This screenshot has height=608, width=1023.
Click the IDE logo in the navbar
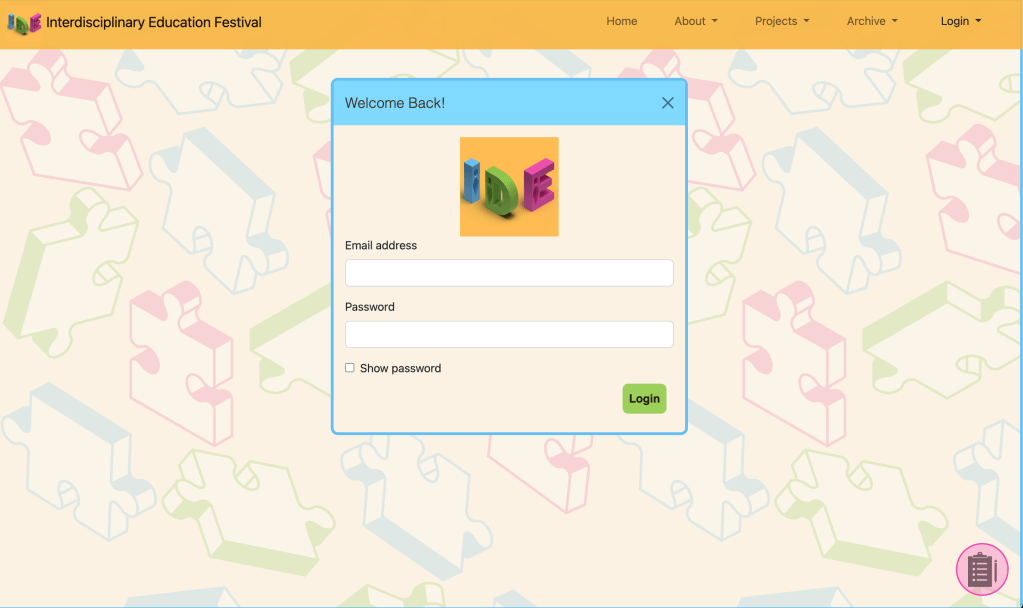pos(24,22)
